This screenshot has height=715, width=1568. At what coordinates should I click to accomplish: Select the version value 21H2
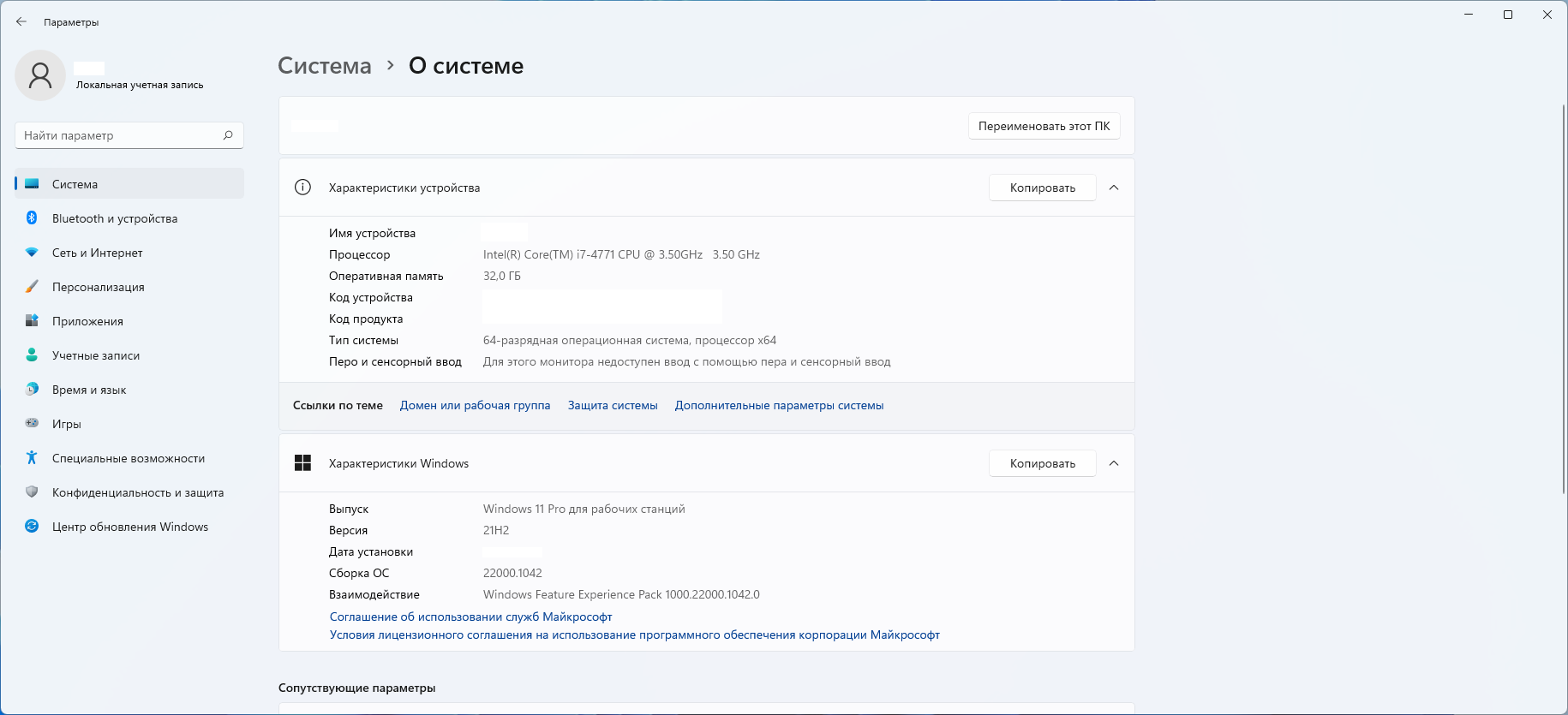point(496,530)
